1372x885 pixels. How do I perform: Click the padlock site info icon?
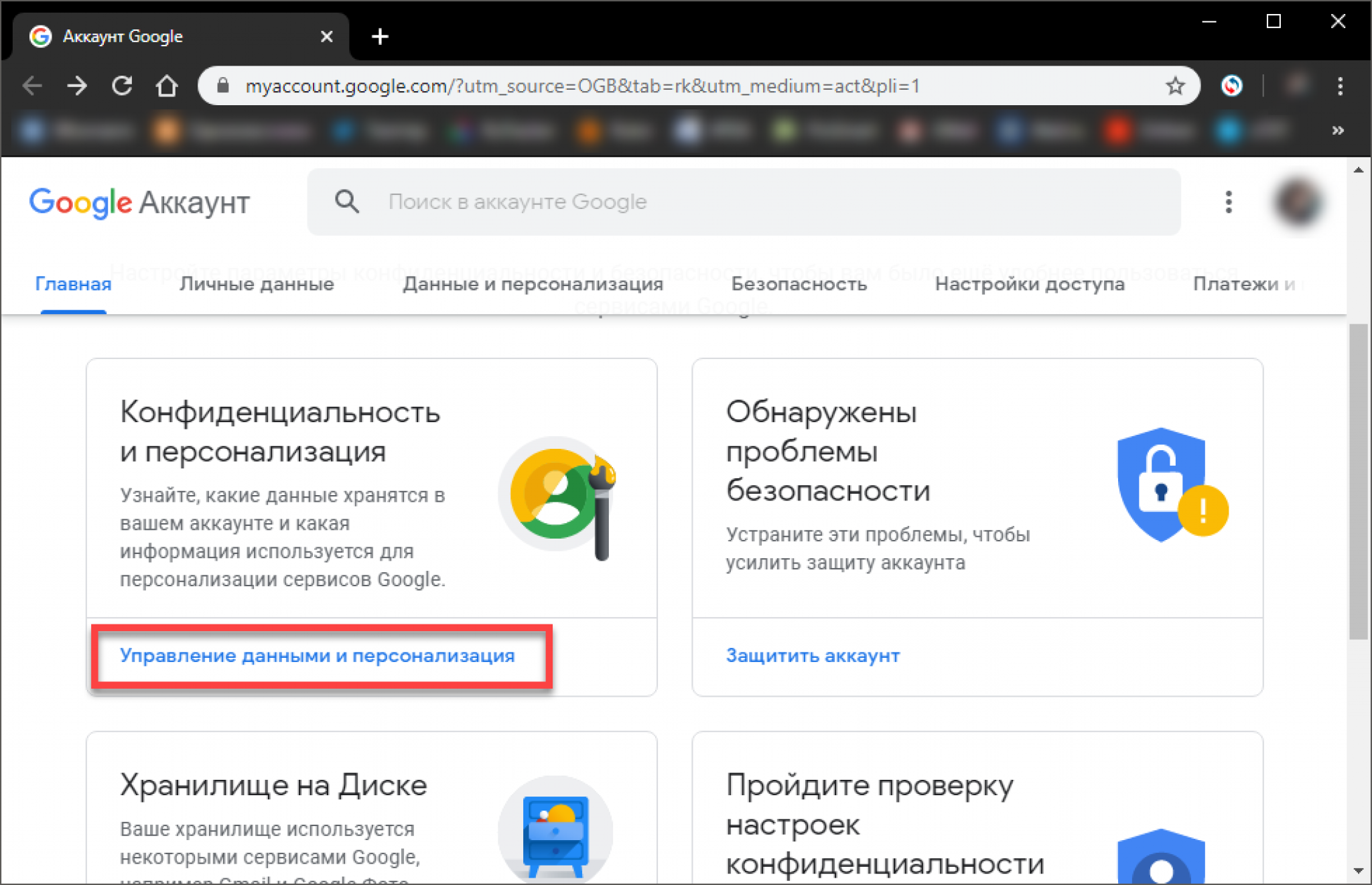coord(223,86)
